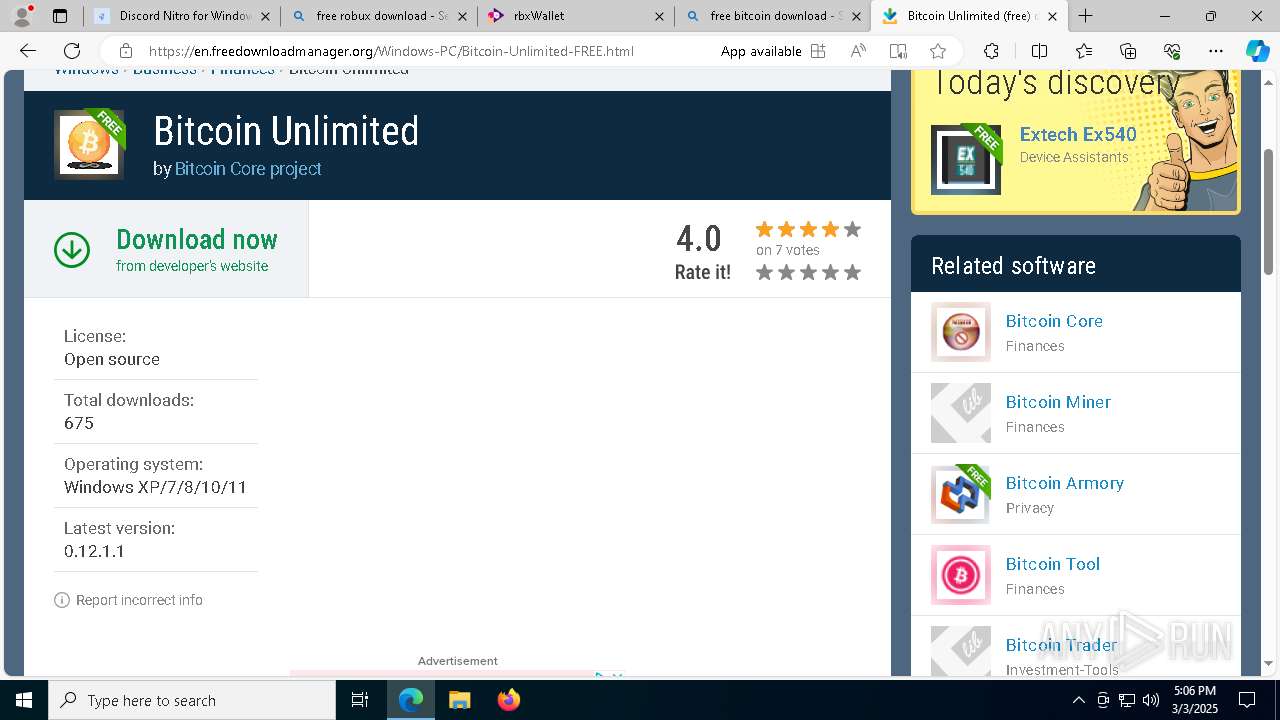Open the Extech Ex540 discovery link
The image size is (1280, 720).
pyautogui.click(x=1078, y=134)
